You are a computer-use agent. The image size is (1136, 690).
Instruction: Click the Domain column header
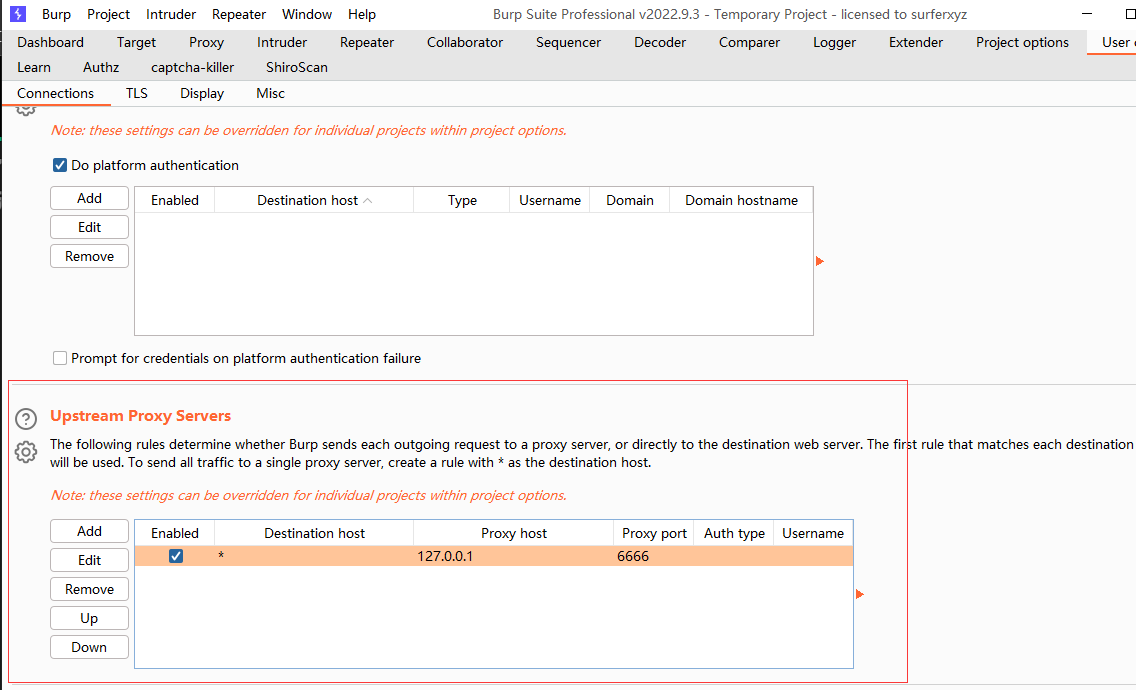click(x=630, y=200)
